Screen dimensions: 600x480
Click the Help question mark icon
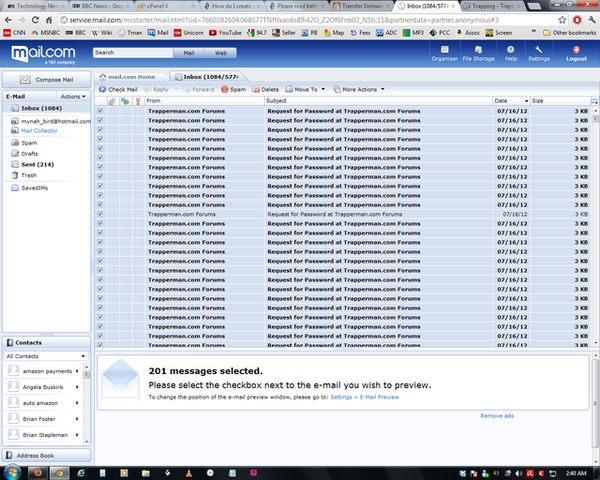coord(511,50)
